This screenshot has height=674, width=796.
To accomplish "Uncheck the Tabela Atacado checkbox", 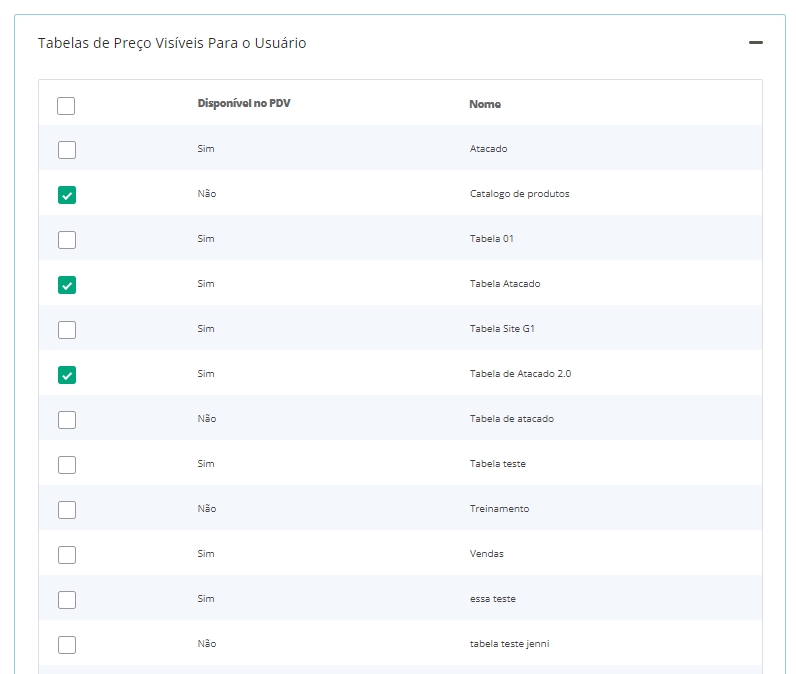I will pos(66,285).
